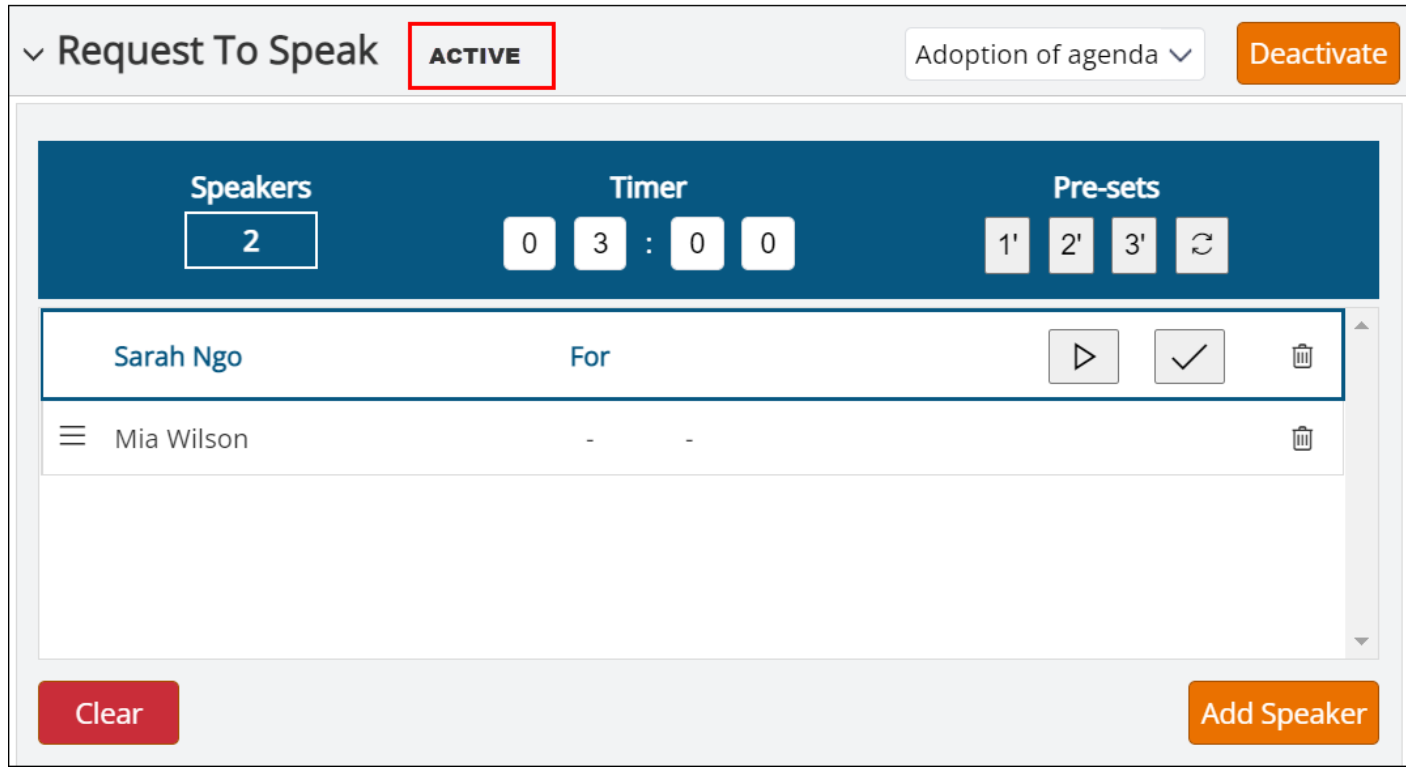Reset the timer with the refresh icon

pos(1201,245)
